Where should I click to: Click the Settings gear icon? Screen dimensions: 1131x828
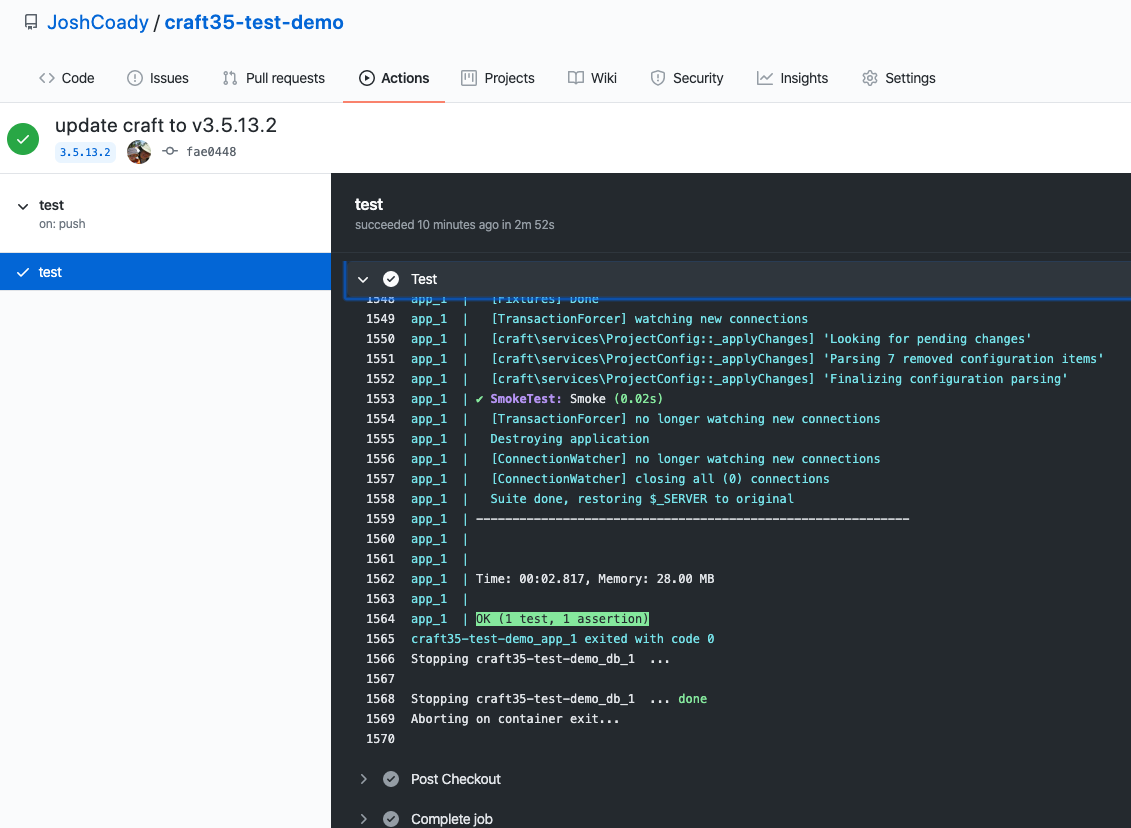click(x=870, y=78)
